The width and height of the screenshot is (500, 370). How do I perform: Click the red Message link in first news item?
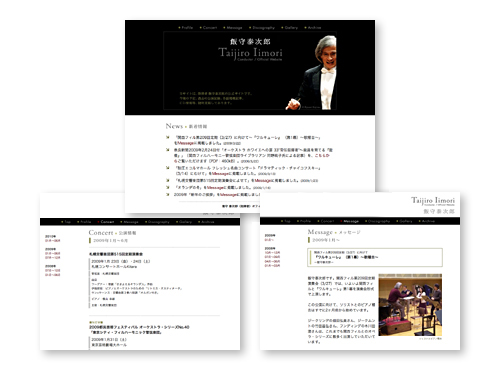[185, 143]
